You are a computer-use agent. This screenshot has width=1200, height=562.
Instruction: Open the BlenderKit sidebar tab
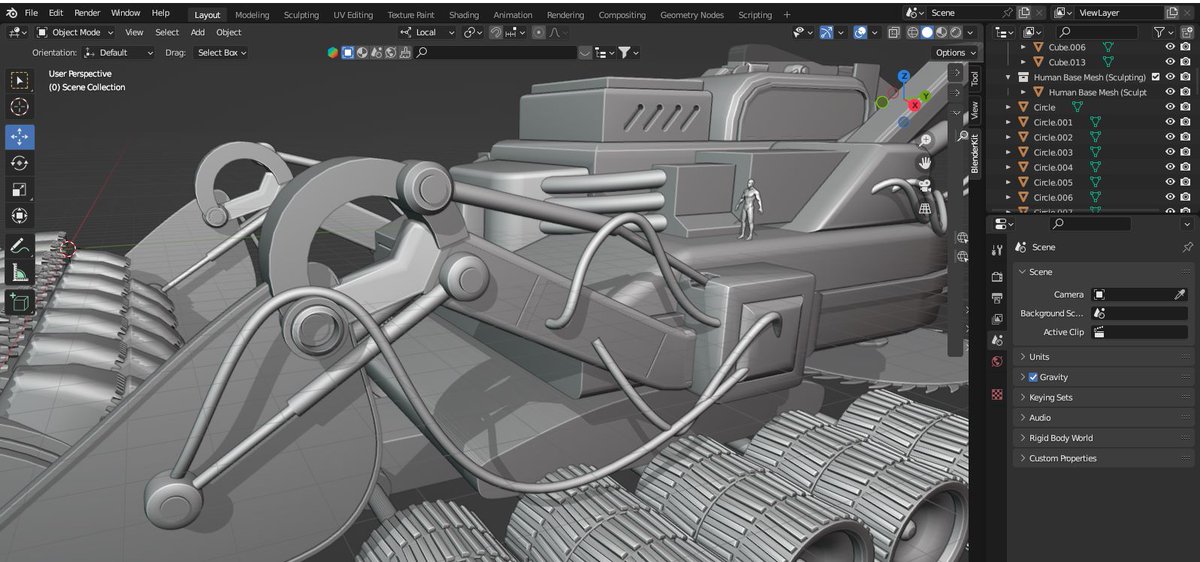coord(975,152)
